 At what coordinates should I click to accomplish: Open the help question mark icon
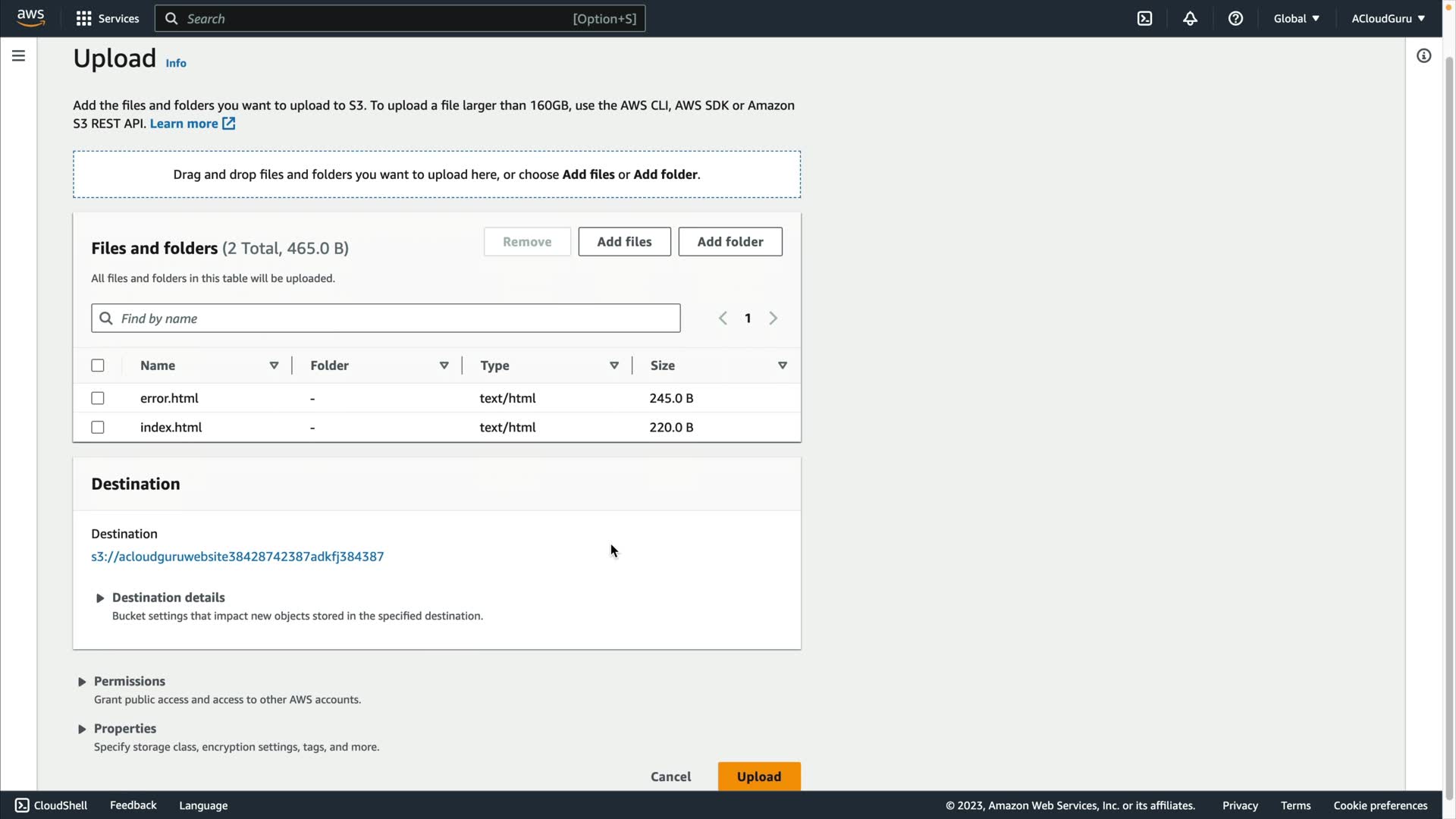click(1235, 18)
